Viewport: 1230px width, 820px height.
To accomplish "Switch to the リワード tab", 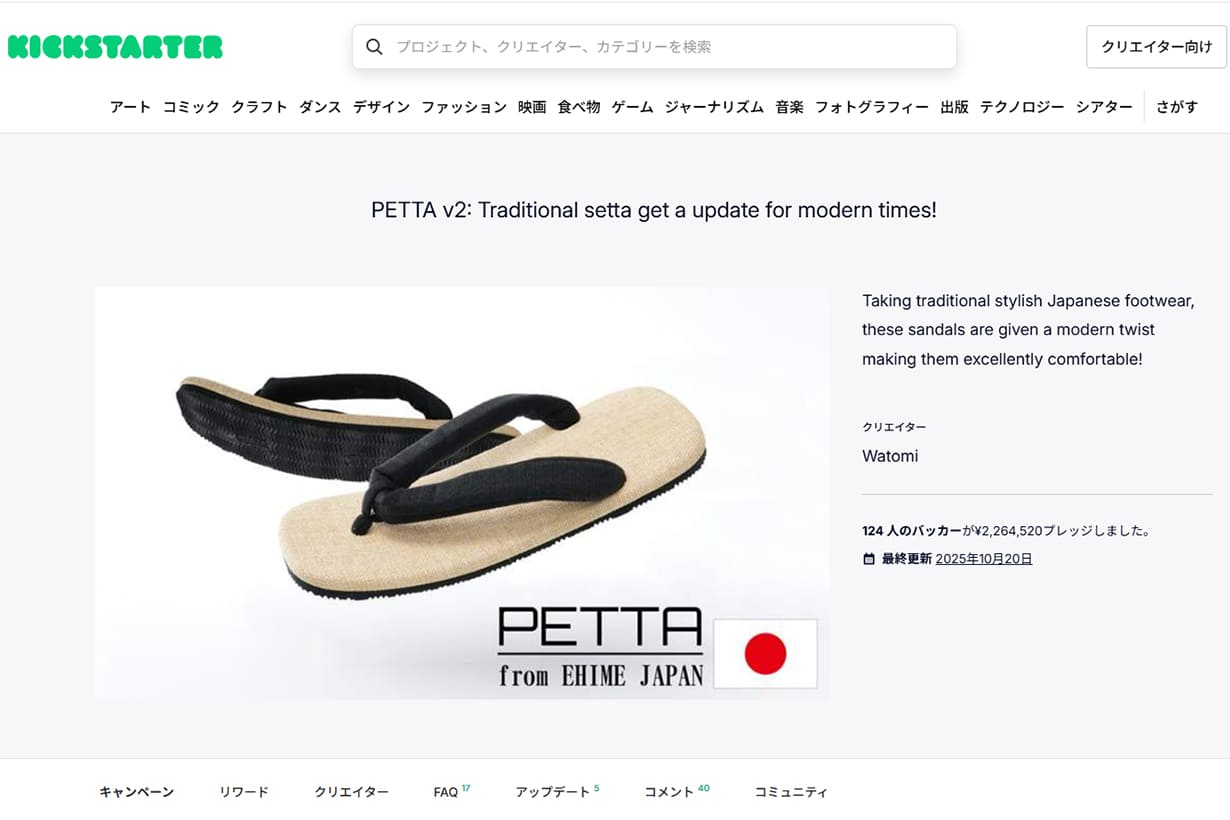I will click(244, 792).
